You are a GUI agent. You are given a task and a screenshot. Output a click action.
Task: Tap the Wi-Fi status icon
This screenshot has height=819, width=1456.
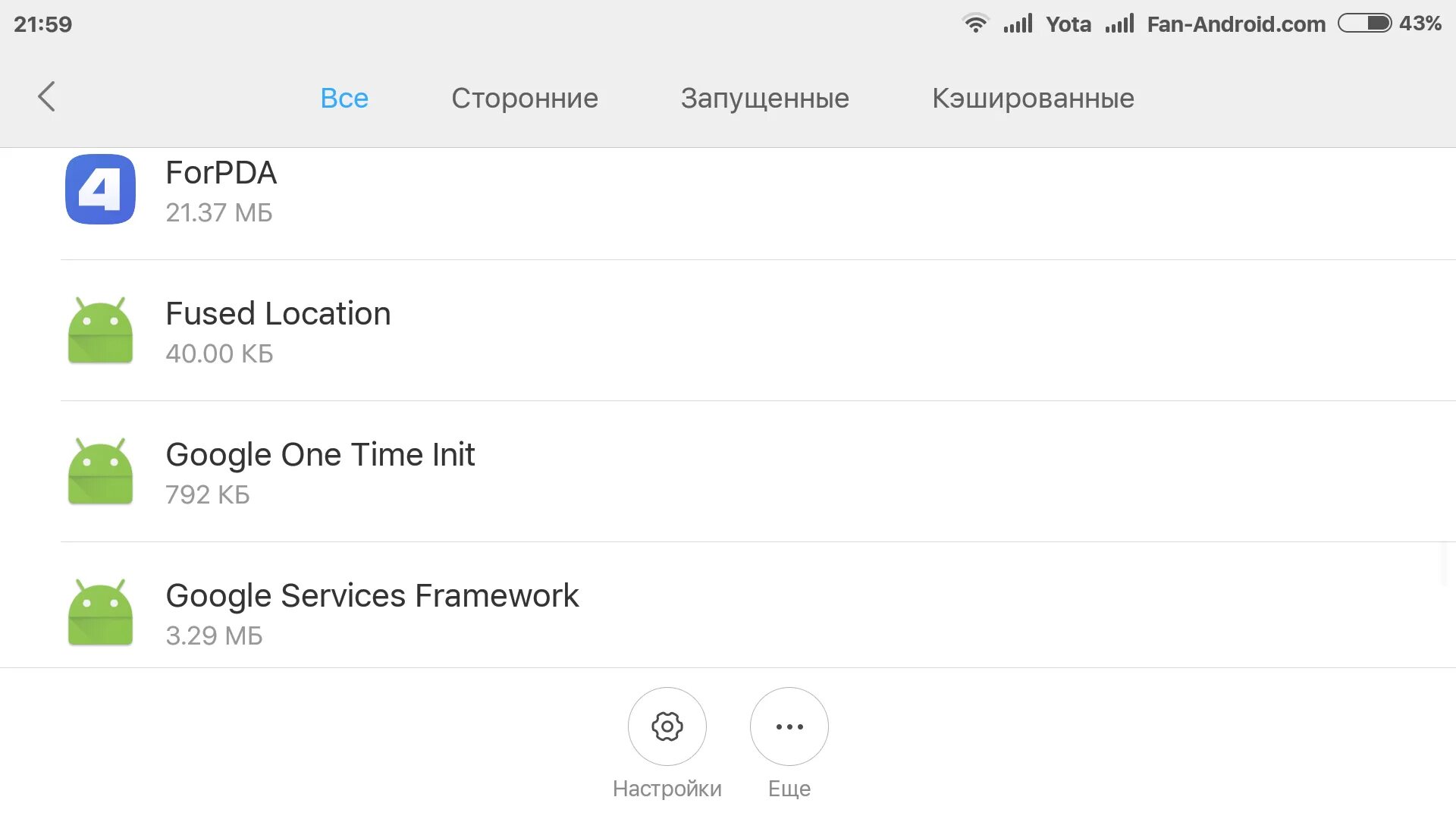tap(975, 24)
